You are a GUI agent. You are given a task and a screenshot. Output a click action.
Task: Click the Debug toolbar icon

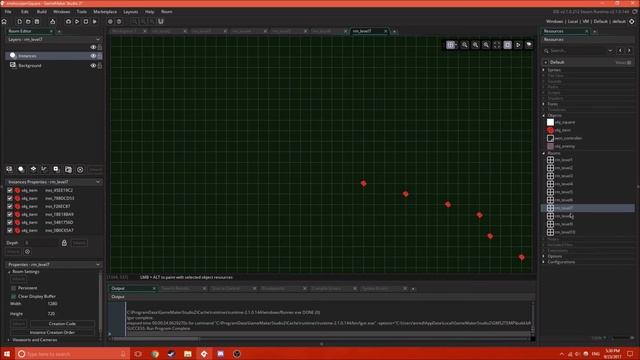(x=68, y=21)
